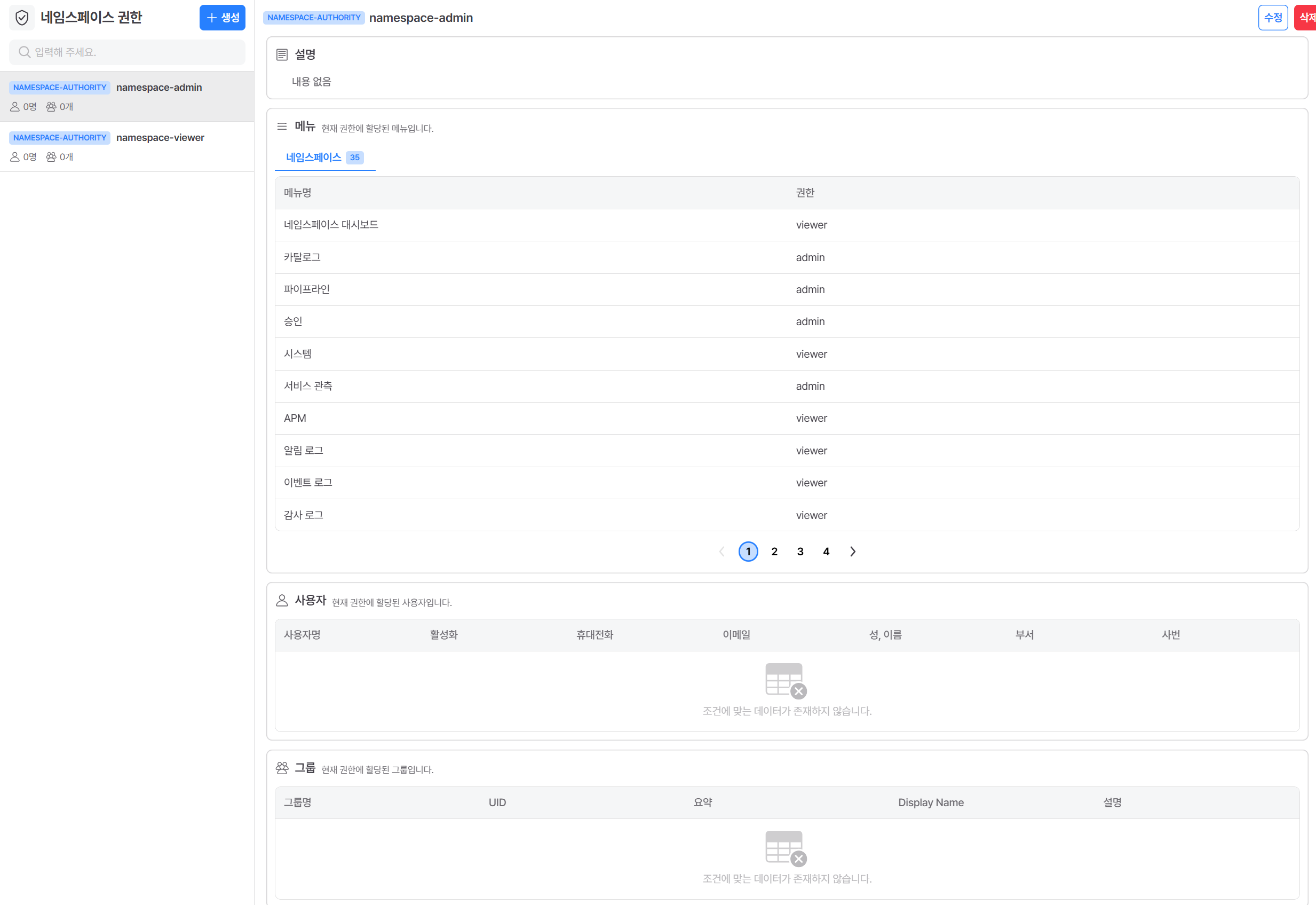
Task: Click group count icon under namespace-viewer
Action: tap(51, 157)
